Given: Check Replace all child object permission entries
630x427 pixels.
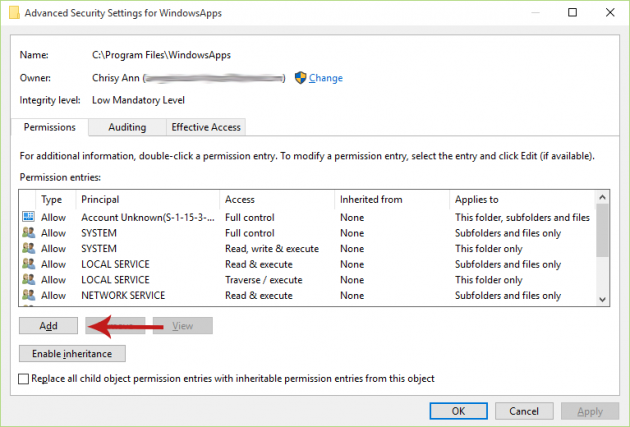Looking at the screenshot, I should (x=24, y=379).
